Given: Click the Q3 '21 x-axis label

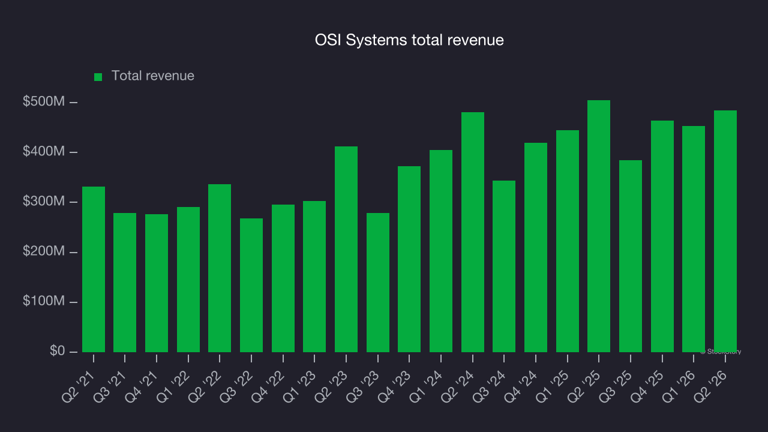Looking at the screenshot, I should click(x=110, y=387).
